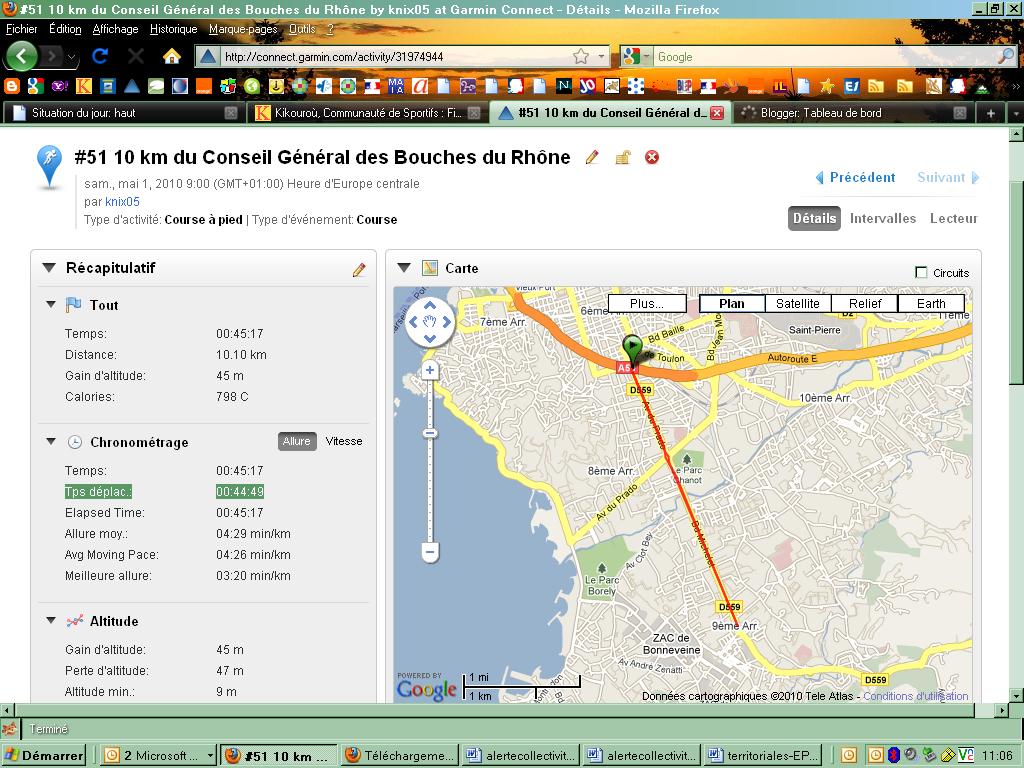This screenshot has height=768, width=1024.
Task: Pan the map up with arrow
Action: tap(430, 304)
